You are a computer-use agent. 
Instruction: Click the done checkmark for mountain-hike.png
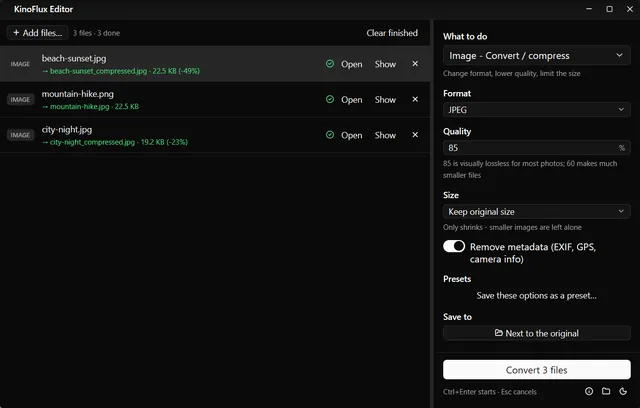[x=330, y=99]
